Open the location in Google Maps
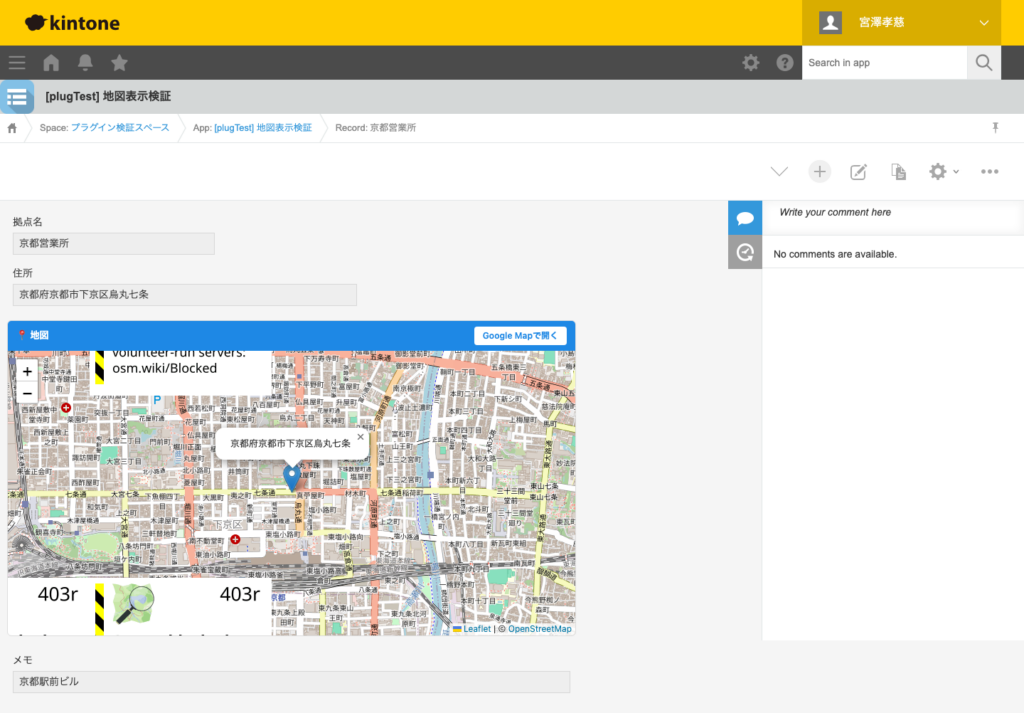This screenshot has width=1024, height=713. pos(520,335)
